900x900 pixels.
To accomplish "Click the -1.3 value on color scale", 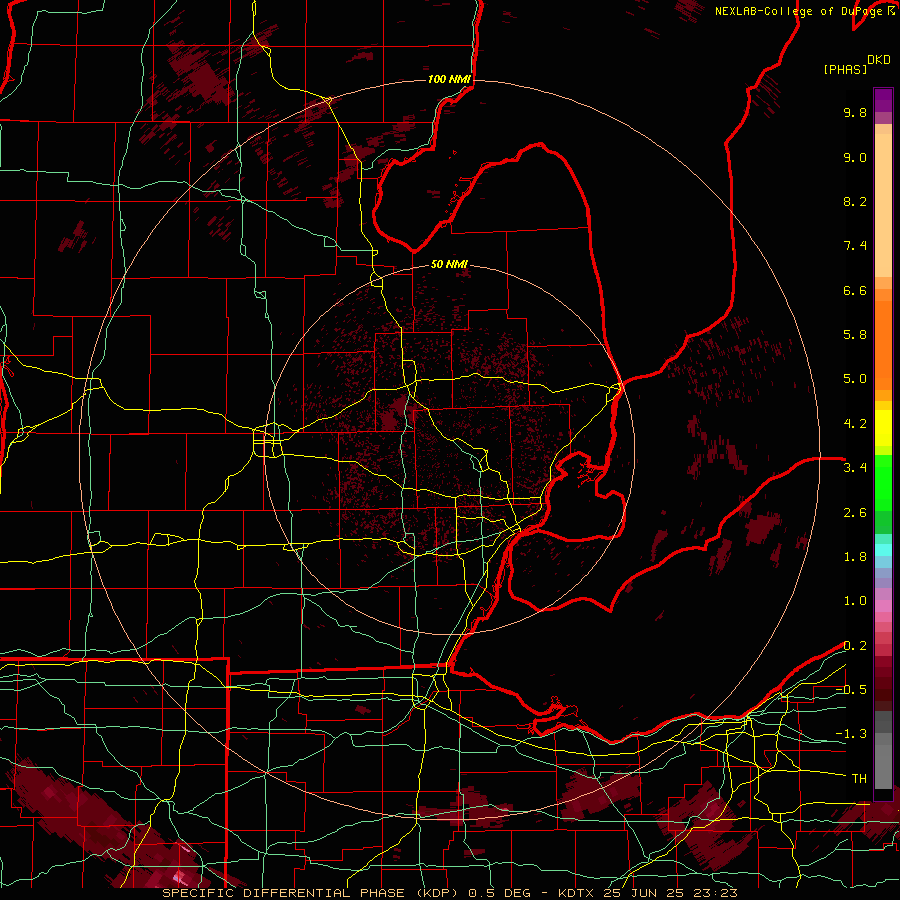I will [x=851, y=734].
